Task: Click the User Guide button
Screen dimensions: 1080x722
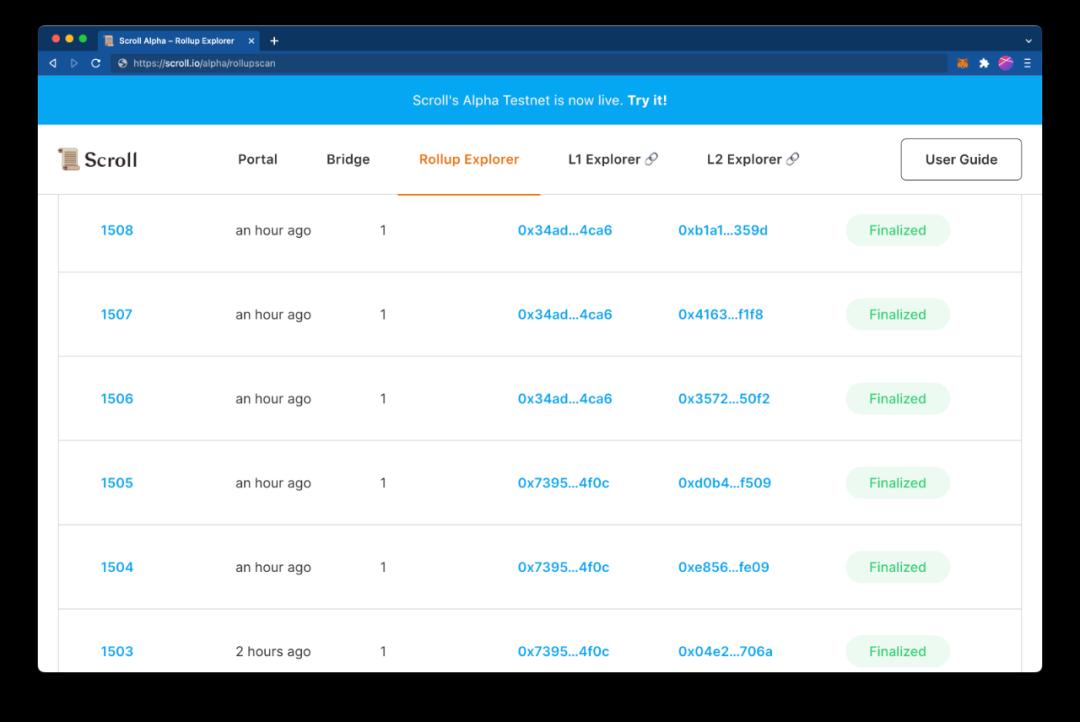Action: tap(961, 159)
